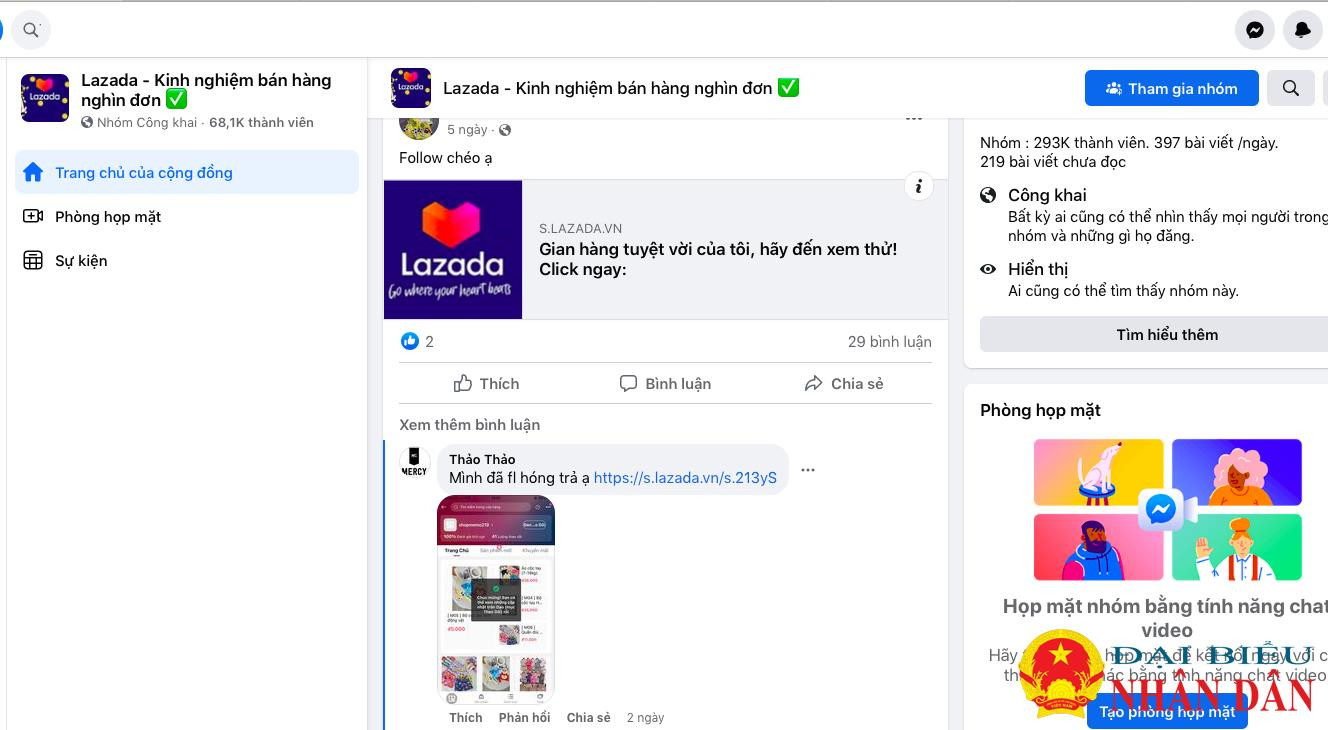Click the post author's avatar
1328x730 pixels.
419,125
